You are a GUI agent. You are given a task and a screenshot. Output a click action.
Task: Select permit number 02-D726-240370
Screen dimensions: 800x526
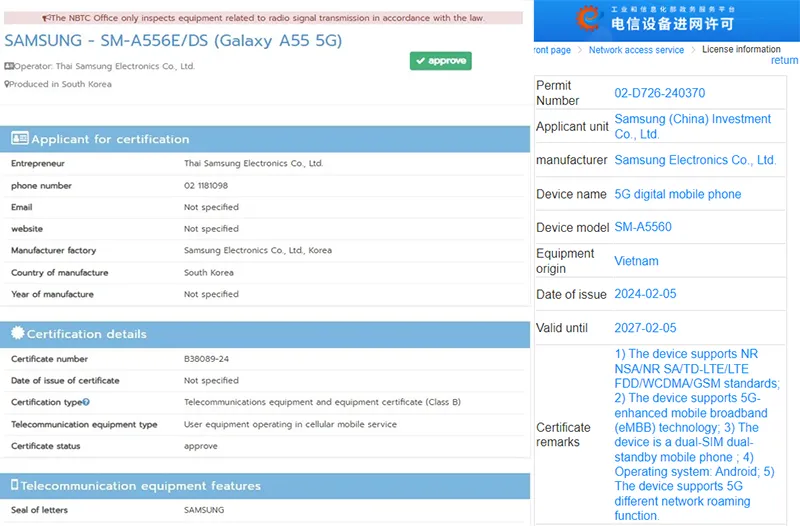click(x=659, y=93)
